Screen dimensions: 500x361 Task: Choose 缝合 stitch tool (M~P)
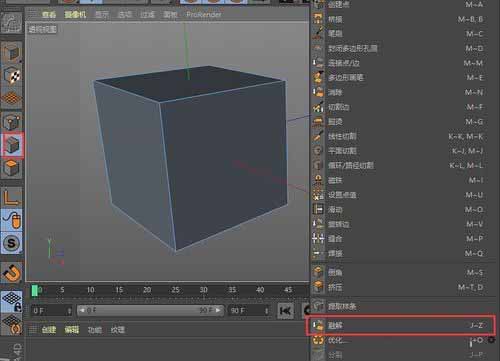(x=404, y=239)
